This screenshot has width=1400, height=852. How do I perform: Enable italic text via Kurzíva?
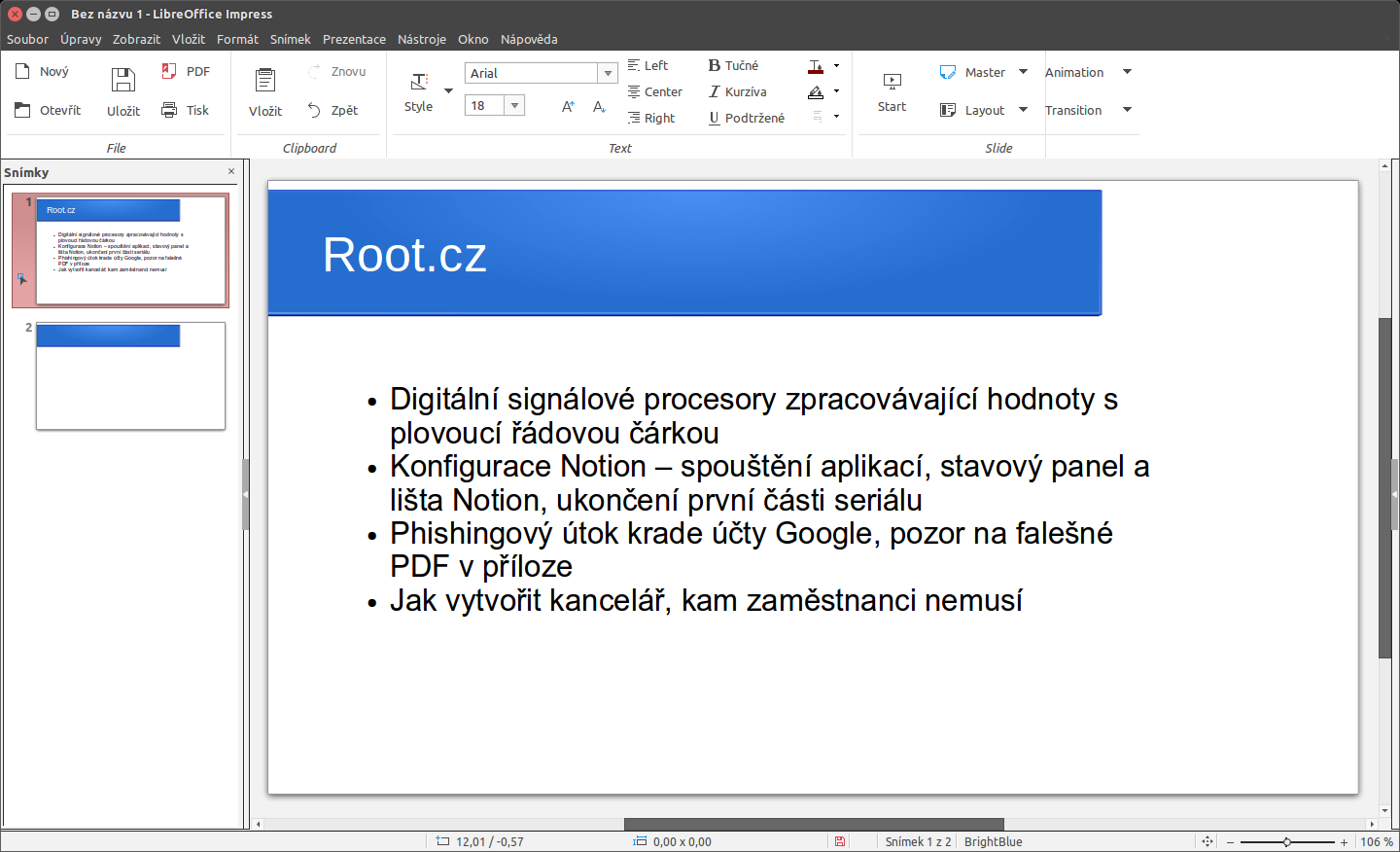739,91
